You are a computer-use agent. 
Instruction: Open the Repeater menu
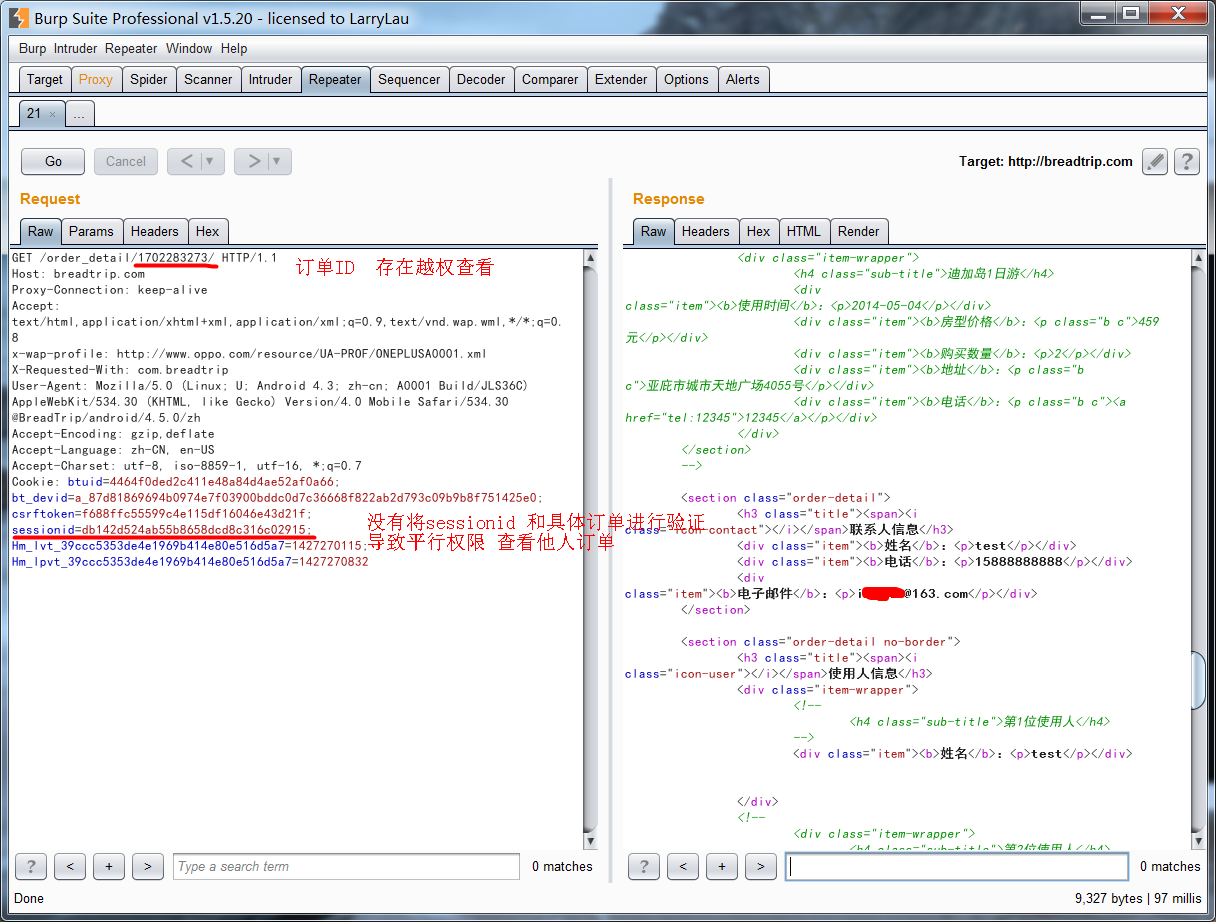coord(131,48)
